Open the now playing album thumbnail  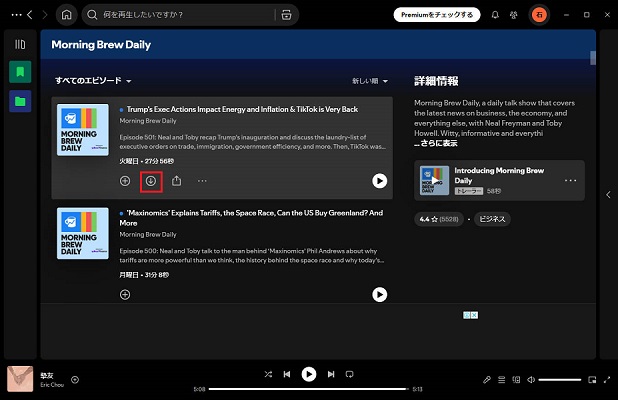20,379
